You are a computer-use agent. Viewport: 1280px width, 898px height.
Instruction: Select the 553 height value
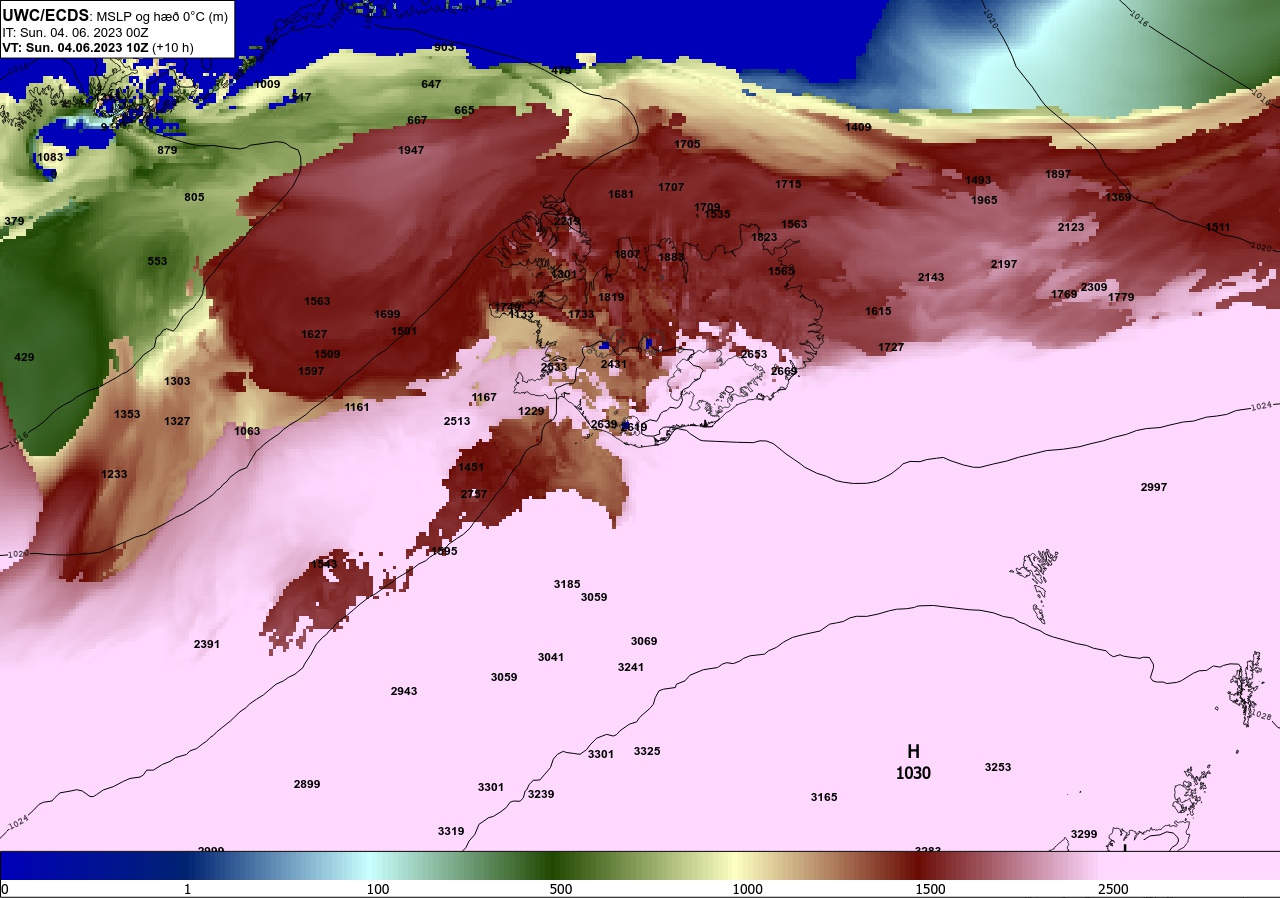(x=157, y=261)
